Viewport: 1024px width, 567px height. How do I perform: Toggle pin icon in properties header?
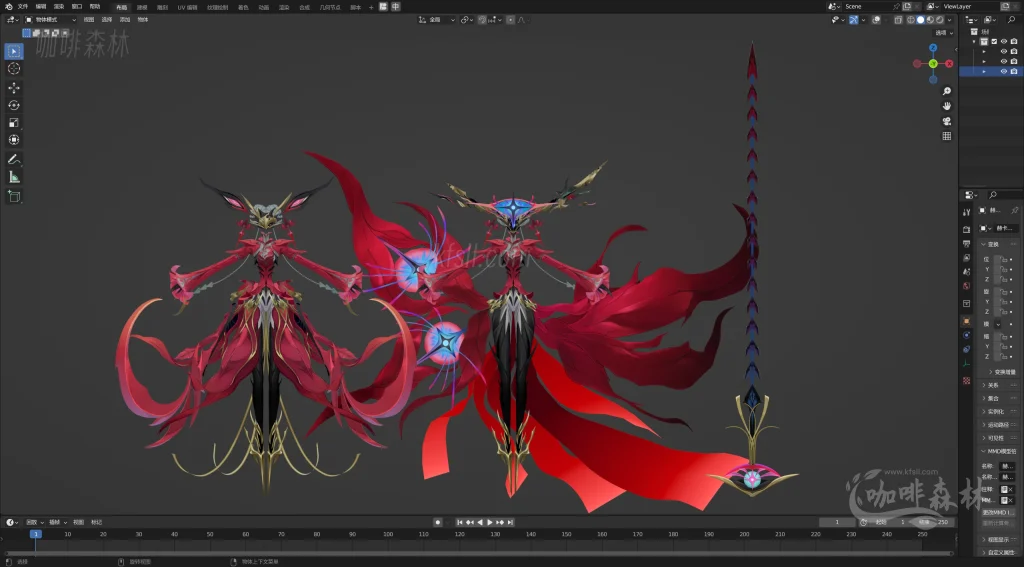[1014, 210]
